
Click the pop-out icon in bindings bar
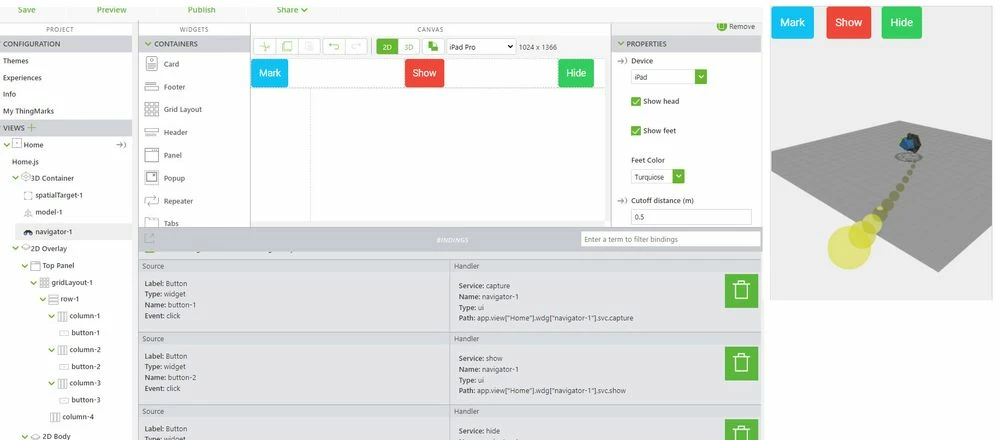150,239
